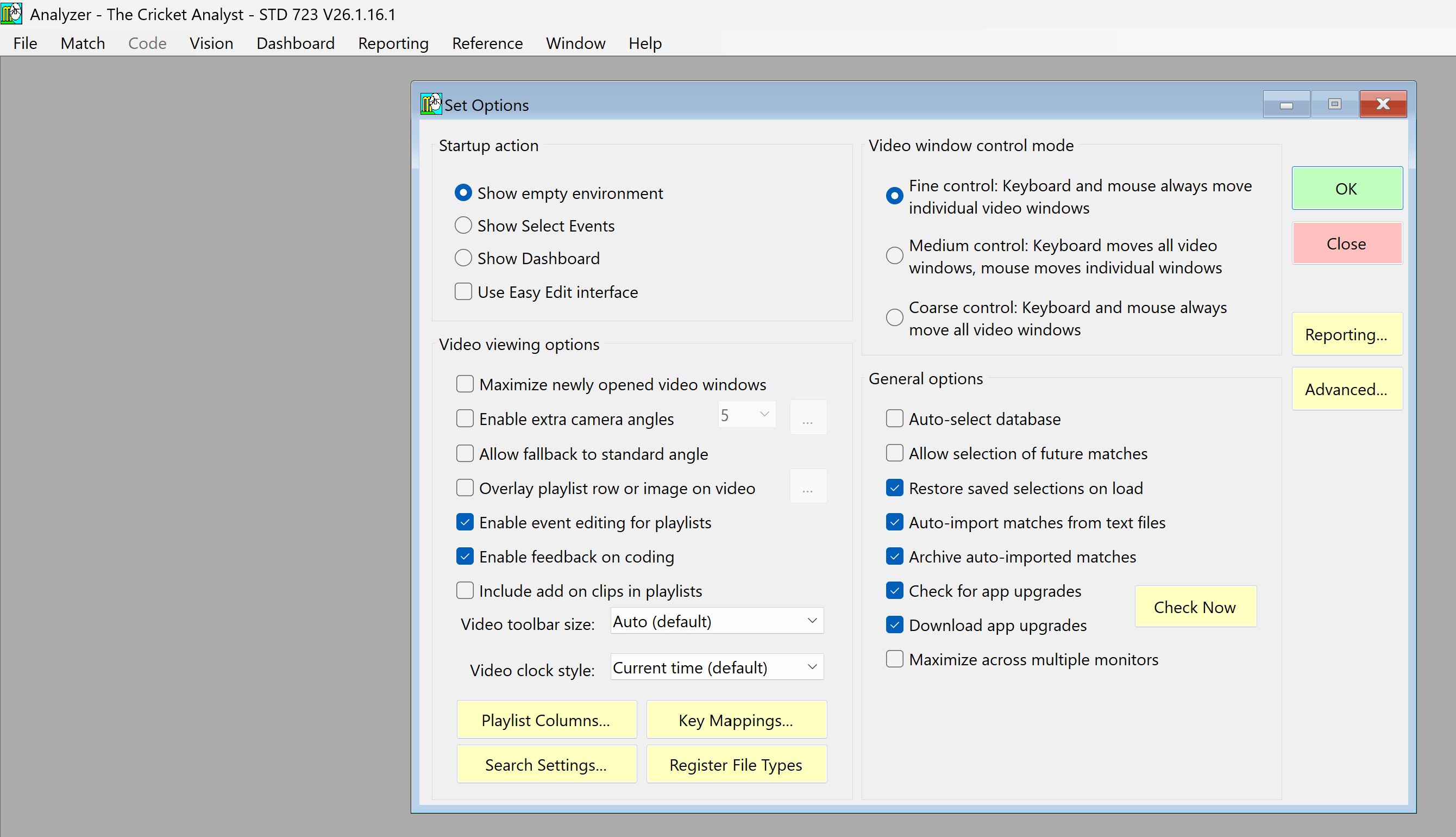Click the Video viewing options group label
The width and height of the screenshot is (1456, 837).
point(519,345)
